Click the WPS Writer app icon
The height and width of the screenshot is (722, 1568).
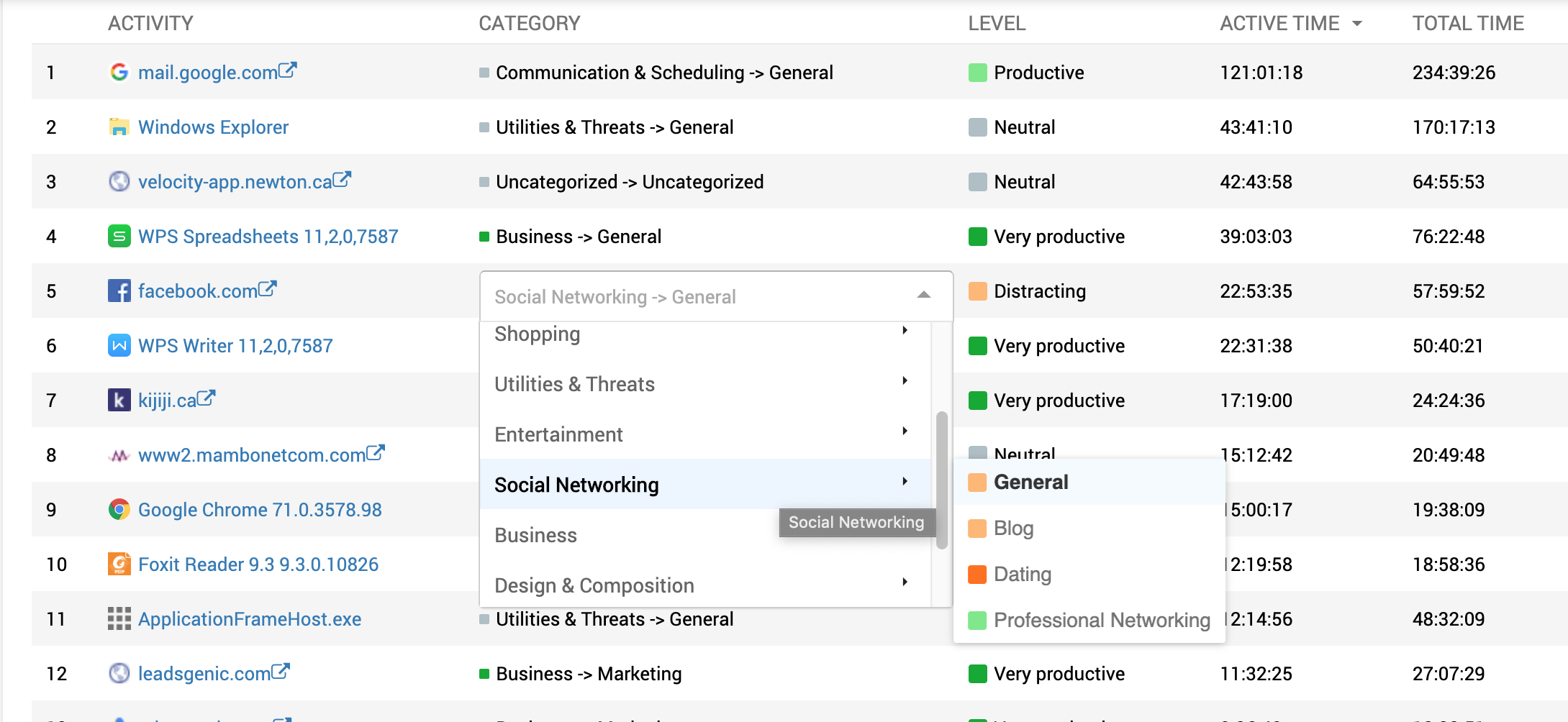pyautogui.click(x=119, y=346)
